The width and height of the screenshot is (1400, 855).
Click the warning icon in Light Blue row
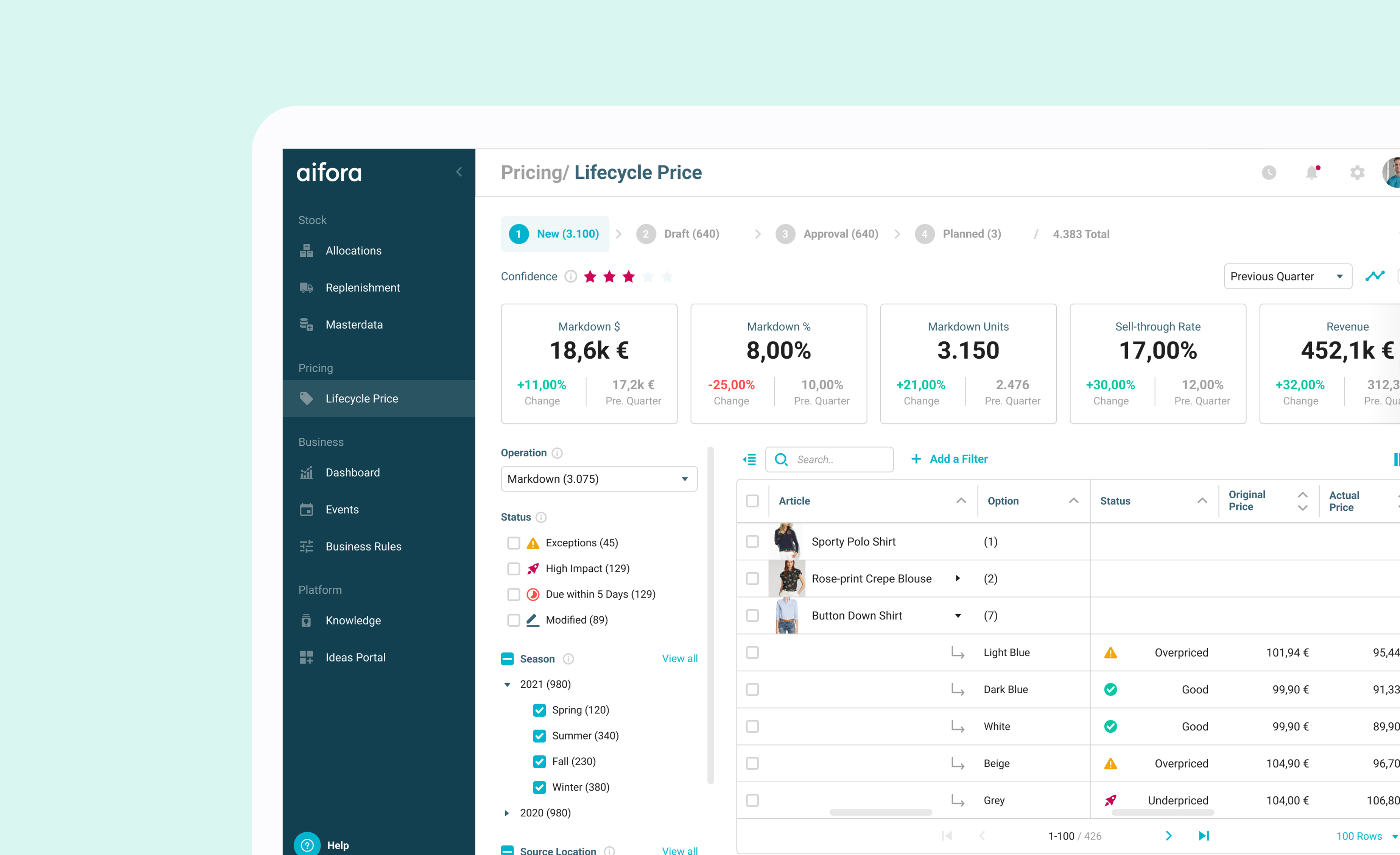point(1110,653)
